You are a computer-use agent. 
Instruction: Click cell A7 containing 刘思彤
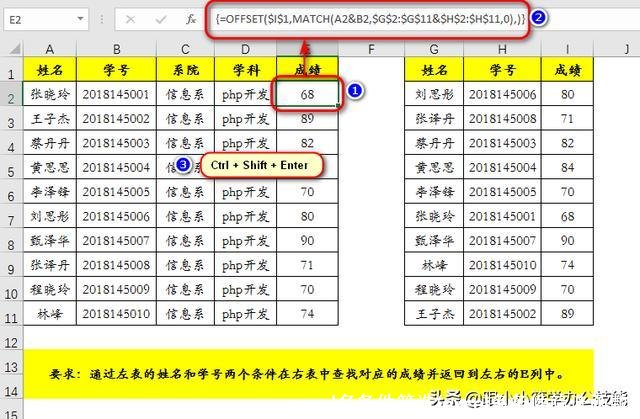coord(50,216)
